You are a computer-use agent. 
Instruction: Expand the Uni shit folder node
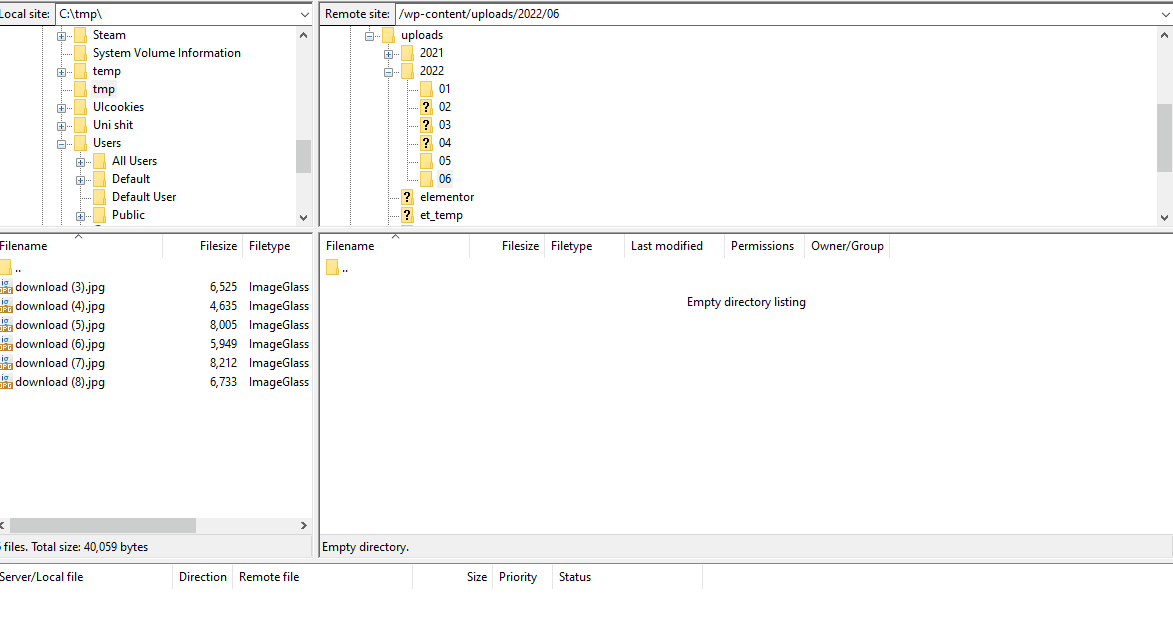tap(62, 126)
